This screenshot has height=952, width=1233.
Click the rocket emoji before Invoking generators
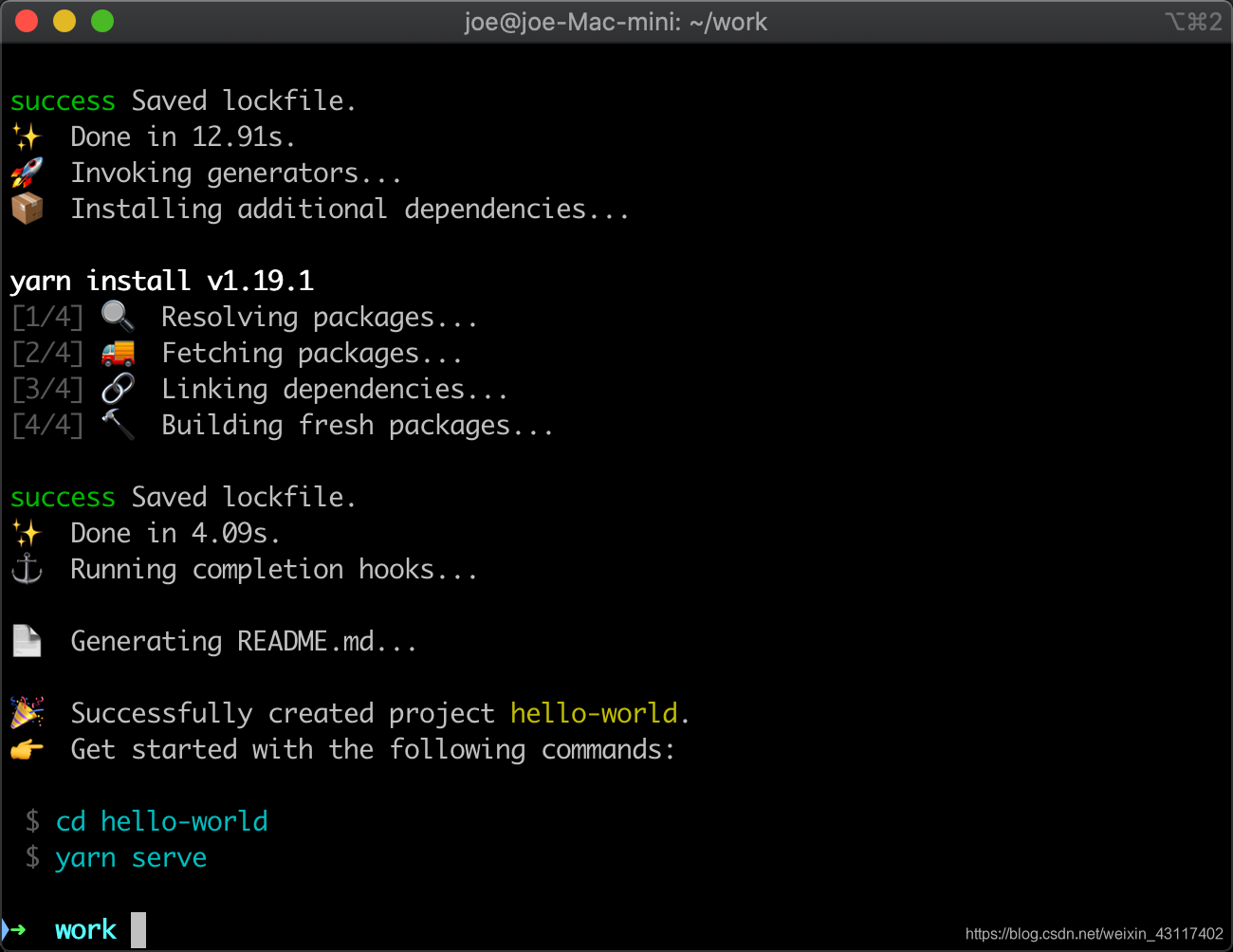click(27, 174)
